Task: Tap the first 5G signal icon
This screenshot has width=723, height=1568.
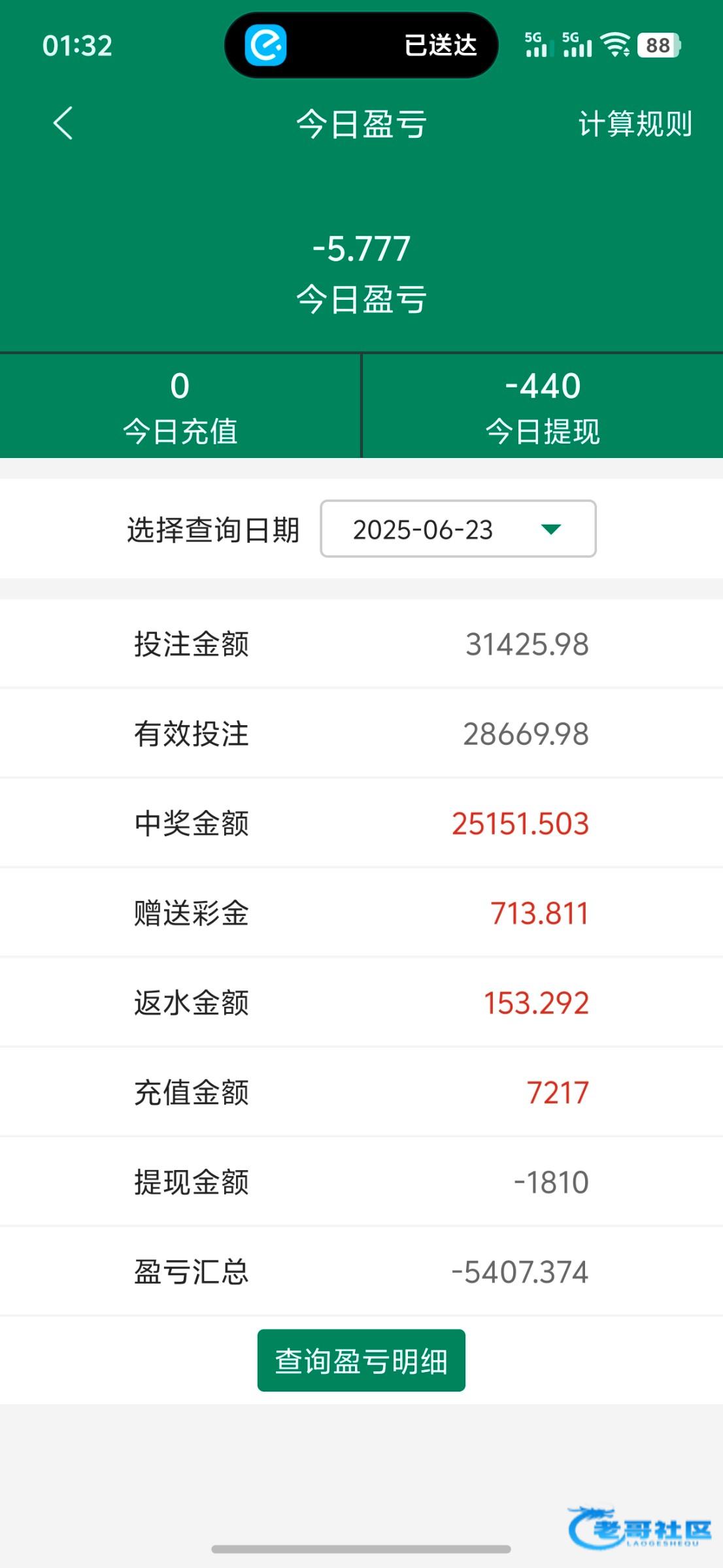Action: point(536,45)
